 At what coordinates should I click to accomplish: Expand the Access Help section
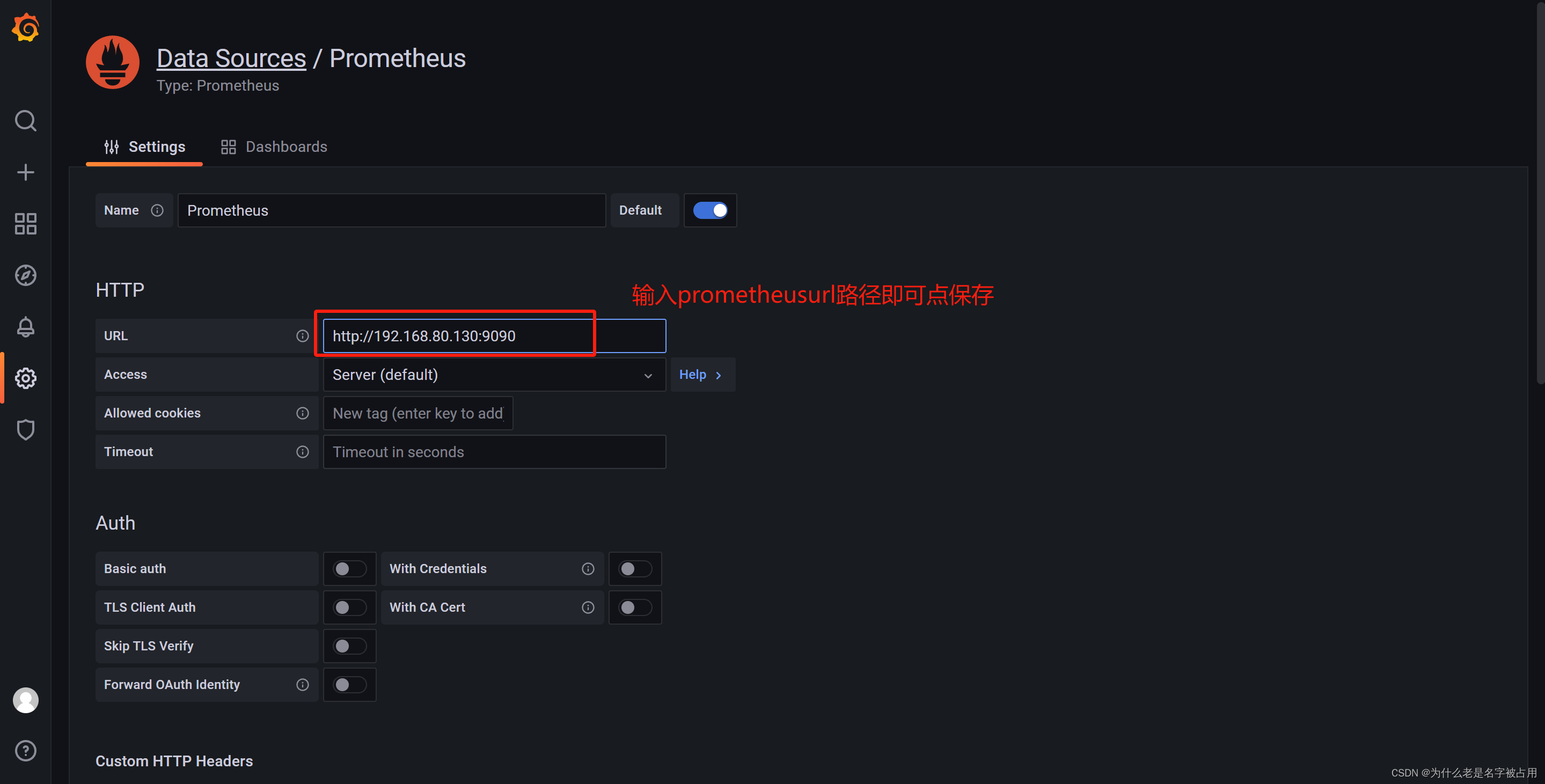coord(702,375)
